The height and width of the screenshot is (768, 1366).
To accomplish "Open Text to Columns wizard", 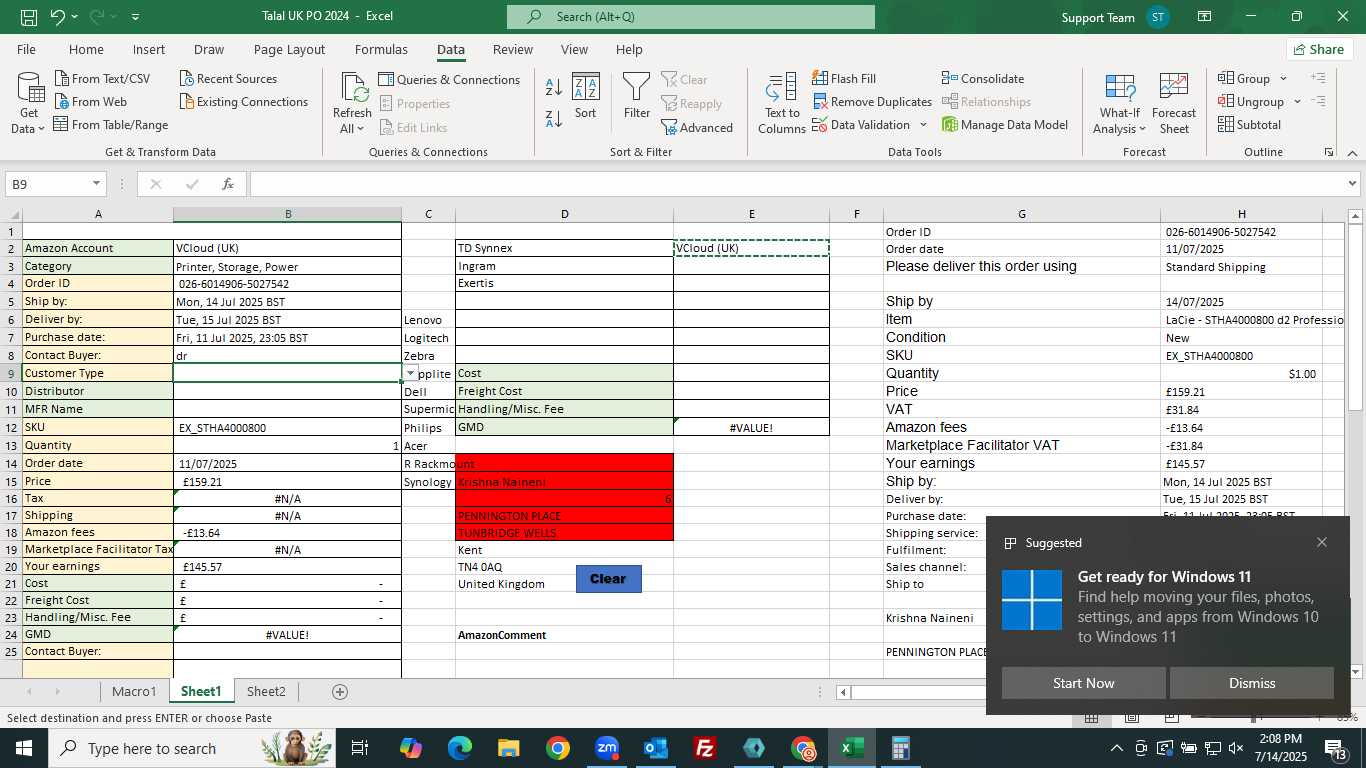I will [782, 102].
